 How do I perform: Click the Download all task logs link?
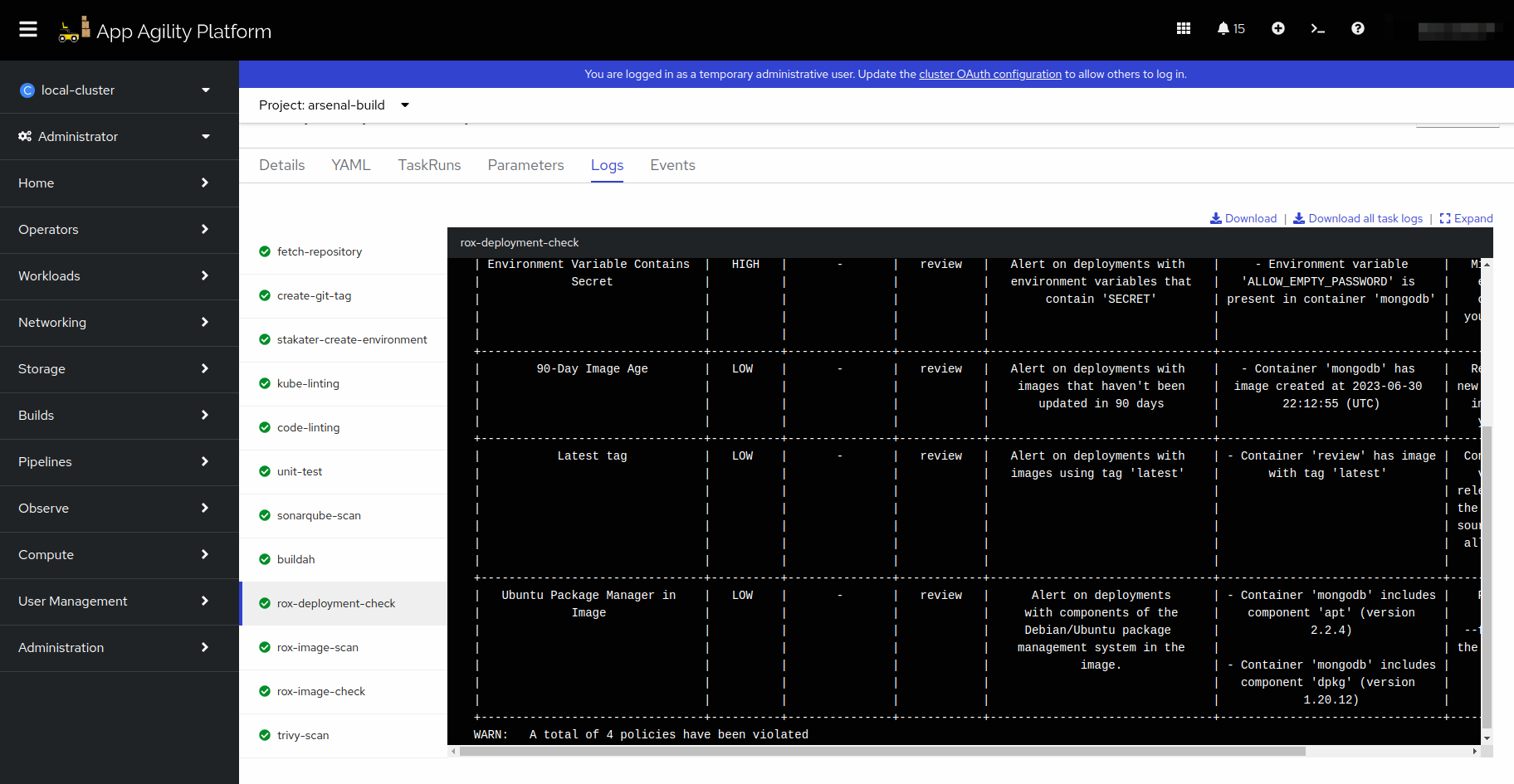1365,218
